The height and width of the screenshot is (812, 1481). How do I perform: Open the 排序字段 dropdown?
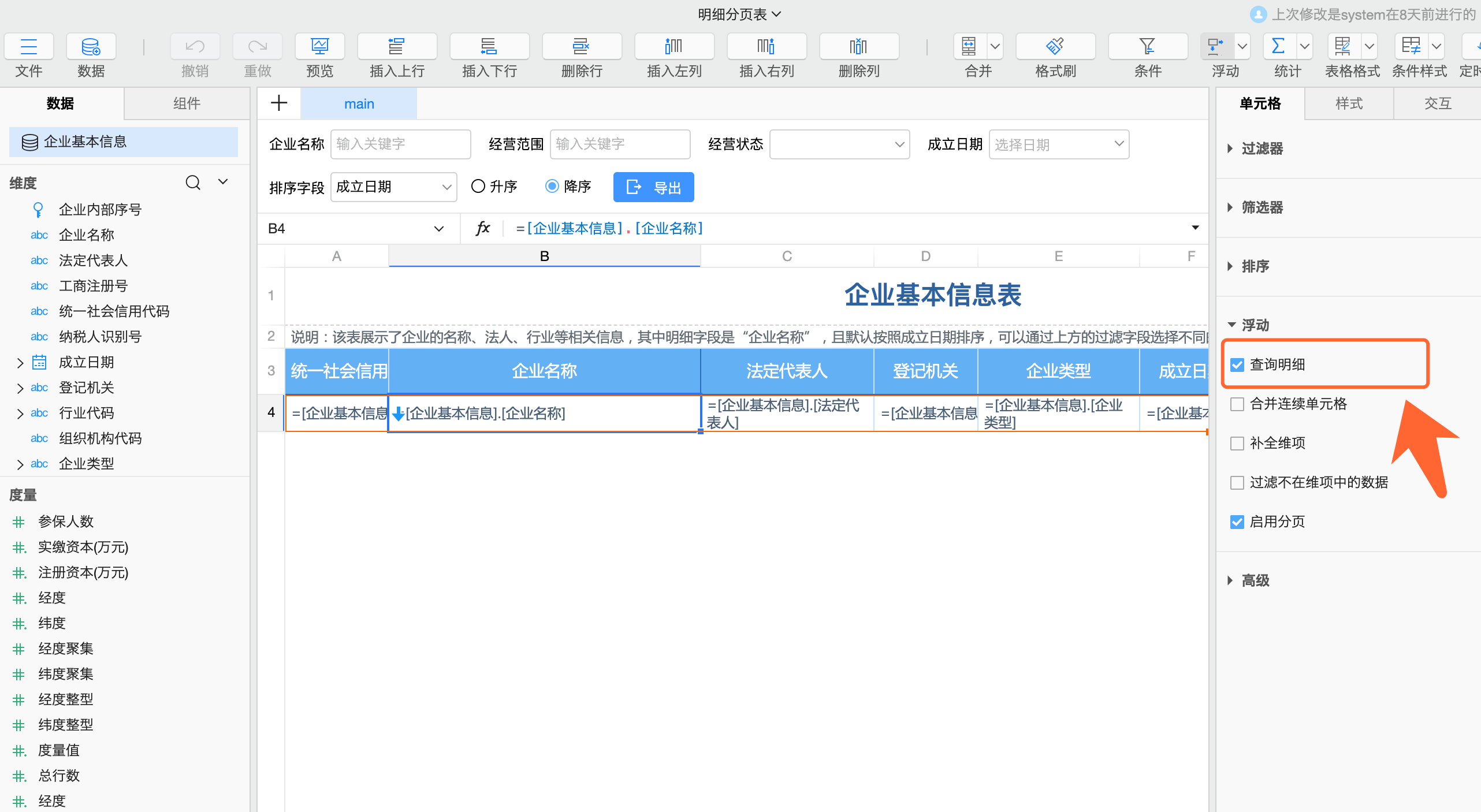[x=393, y=187]
